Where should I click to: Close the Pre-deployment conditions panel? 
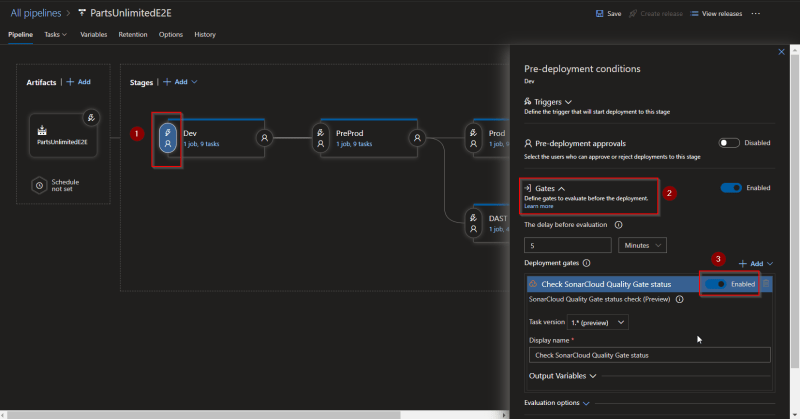(x=781, y=52)
